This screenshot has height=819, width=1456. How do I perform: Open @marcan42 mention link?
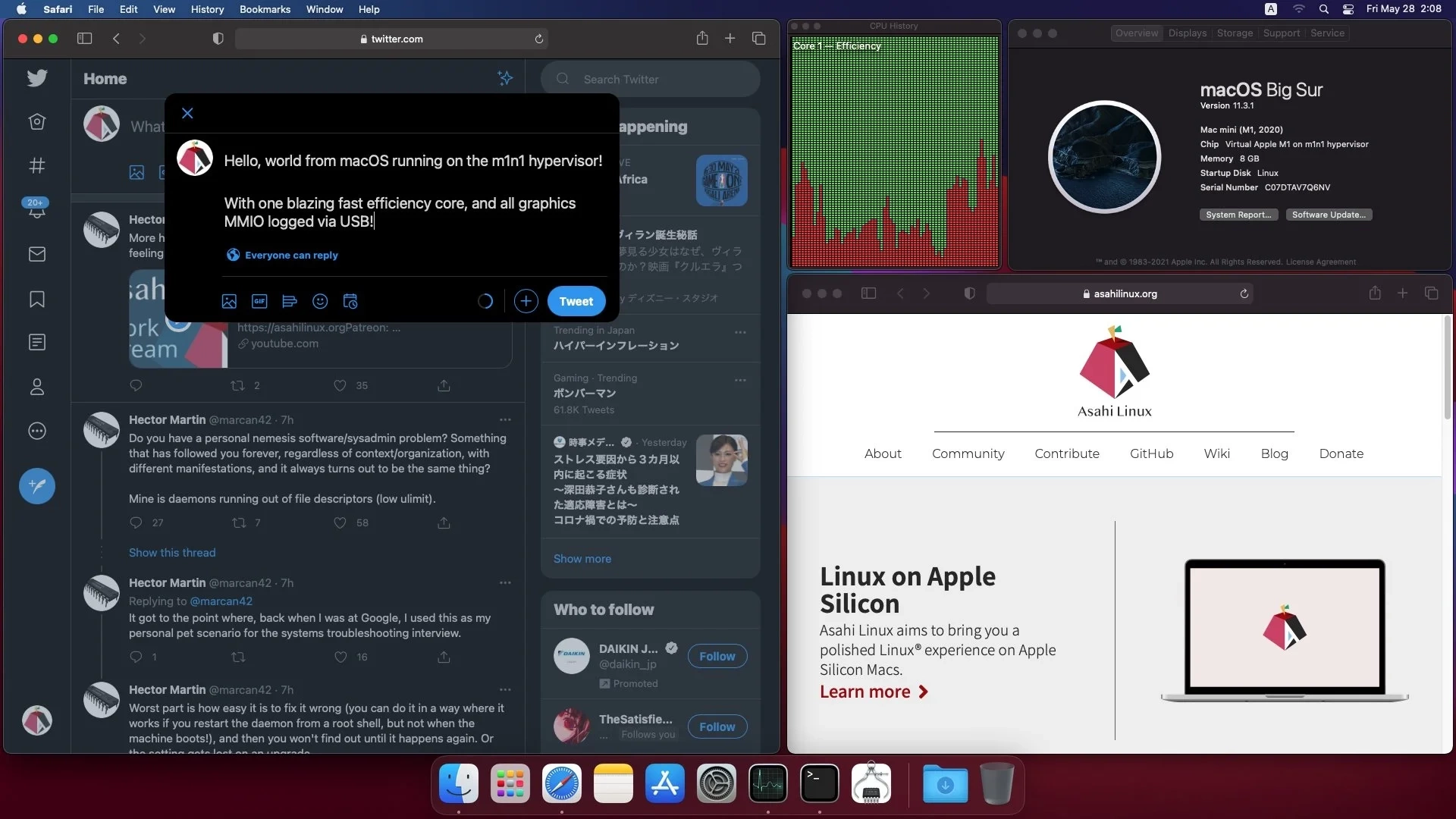[x=221, y=601]
